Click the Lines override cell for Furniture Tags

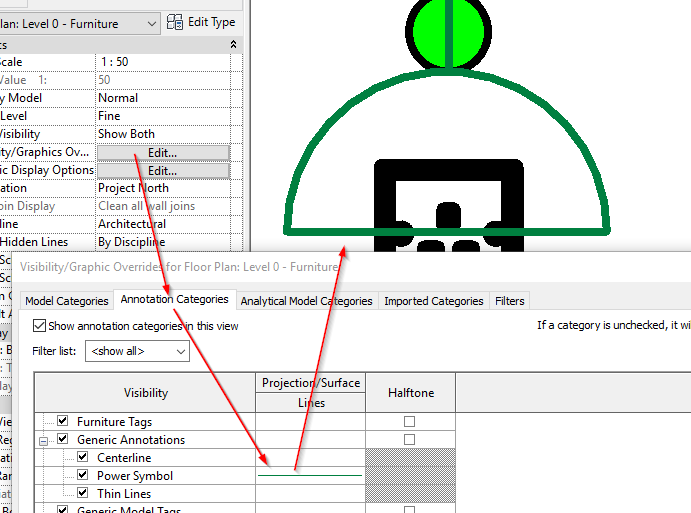coord(310,422)
